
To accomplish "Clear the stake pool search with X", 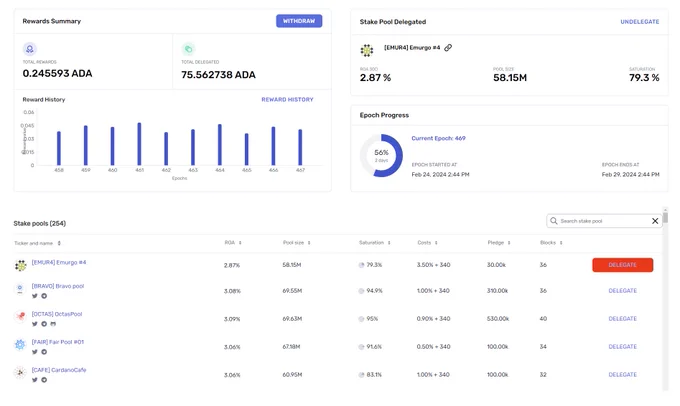I will [655, 221].
